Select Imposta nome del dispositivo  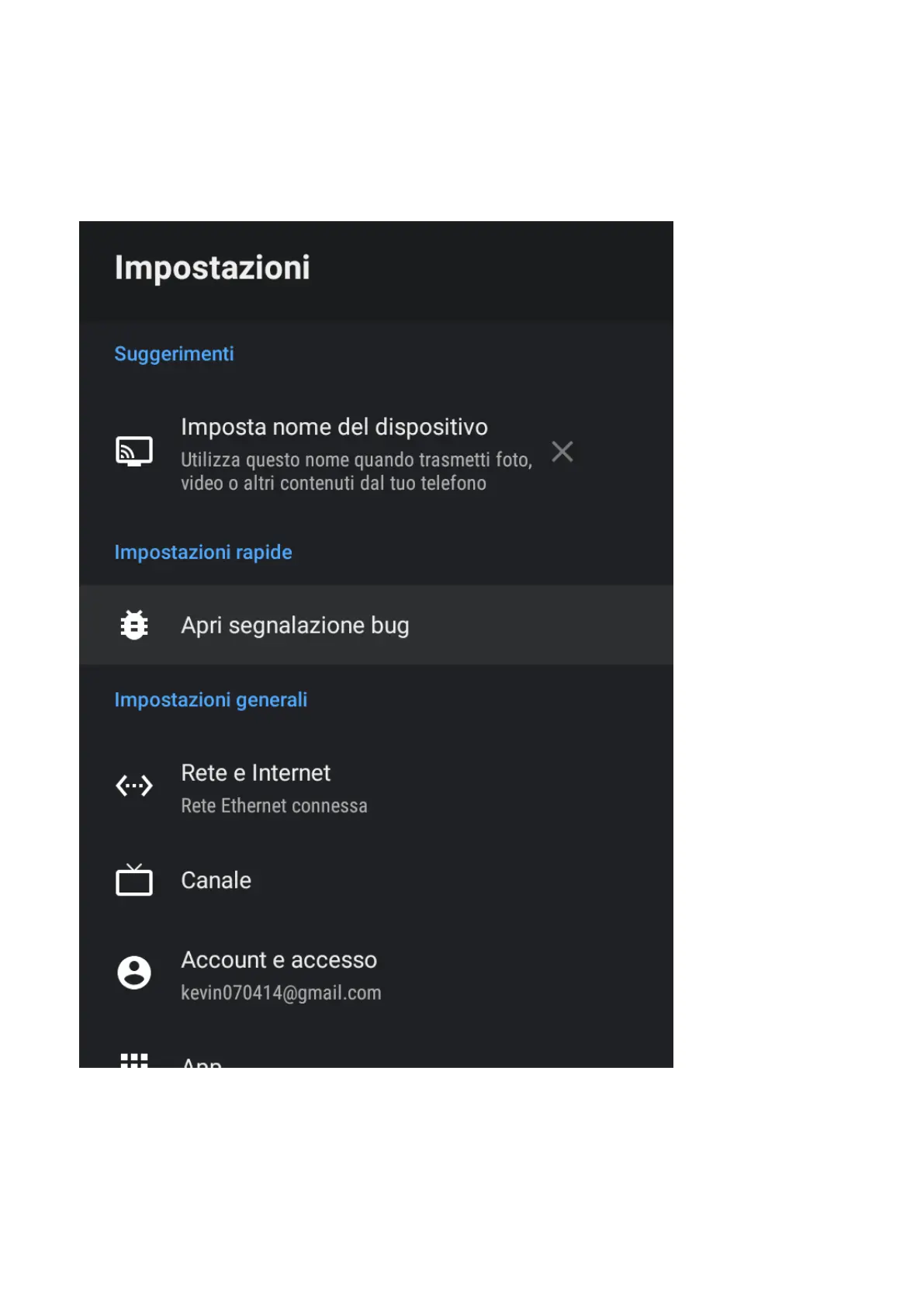[334, 427]
